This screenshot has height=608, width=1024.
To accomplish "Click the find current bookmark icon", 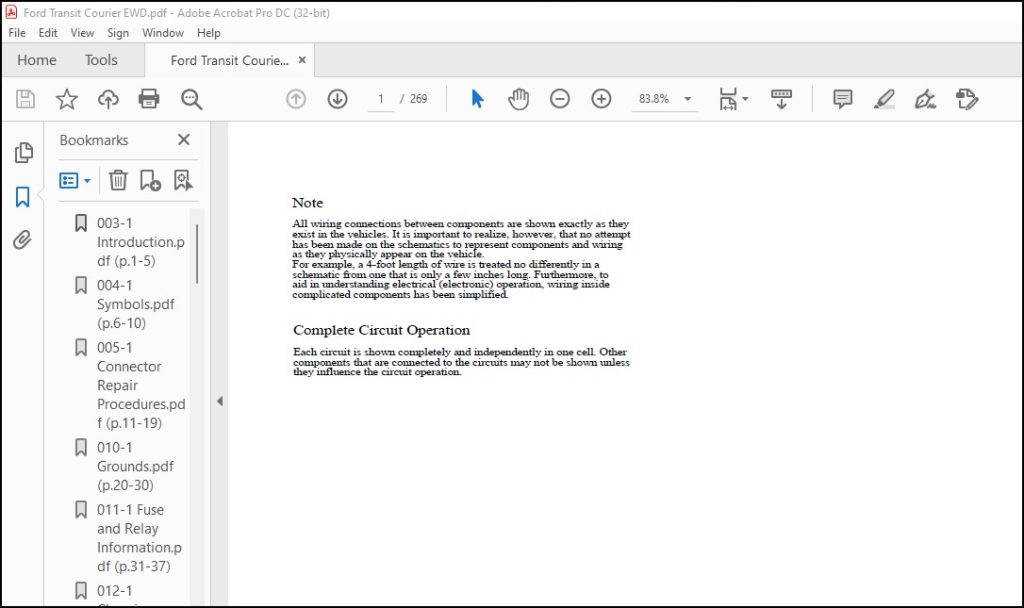I will click(183, 180).
